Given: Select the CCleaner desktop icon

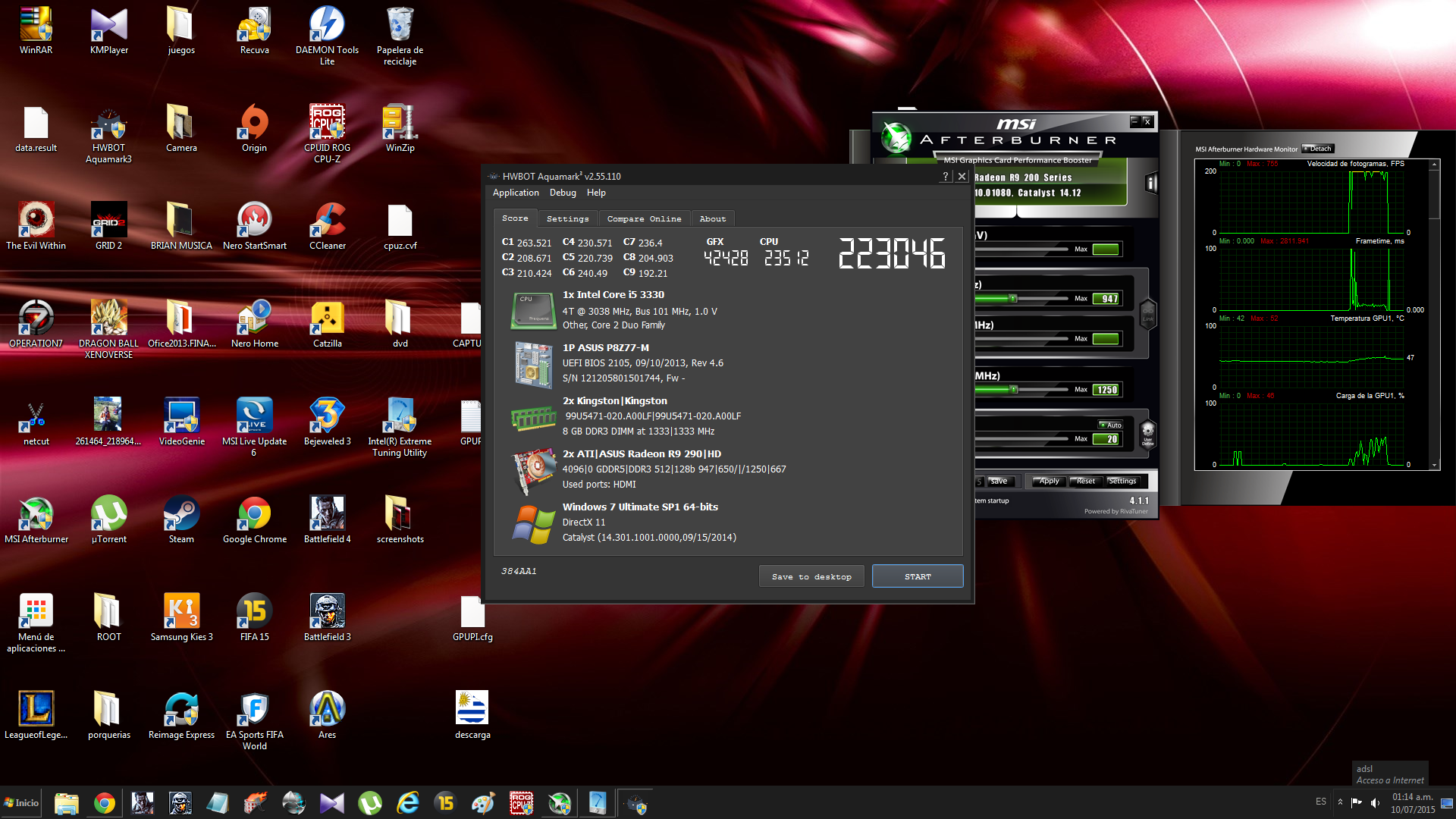Looking at the screenshot, I should coord(327,227).
